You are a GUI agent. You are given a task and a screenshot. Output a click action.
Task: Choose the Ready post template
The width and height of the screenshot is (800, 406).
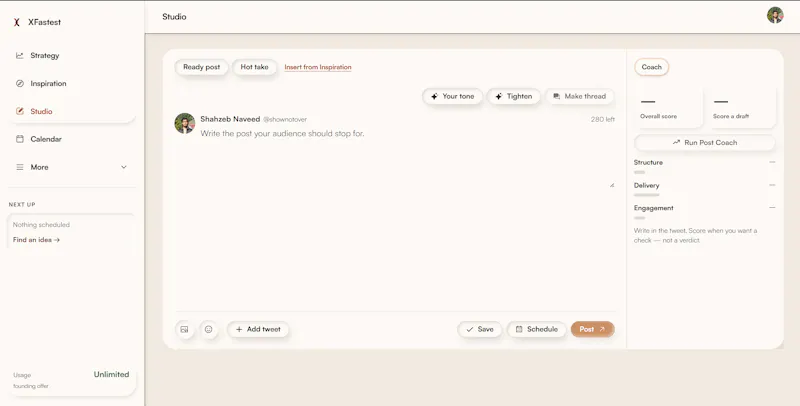202,67
